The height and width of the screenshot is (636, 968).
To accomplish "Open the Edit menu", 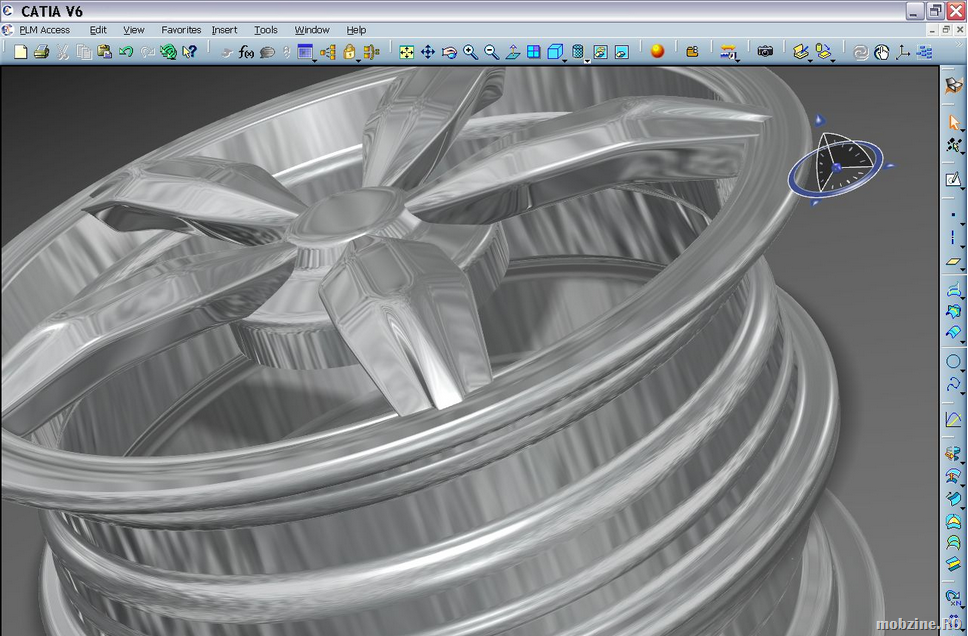I will (98, 30).
